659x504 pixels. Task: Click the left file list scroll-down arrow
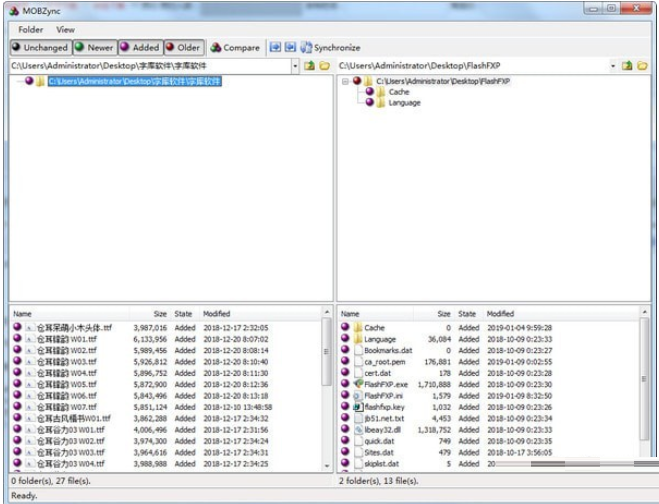[x=327, y=466]
